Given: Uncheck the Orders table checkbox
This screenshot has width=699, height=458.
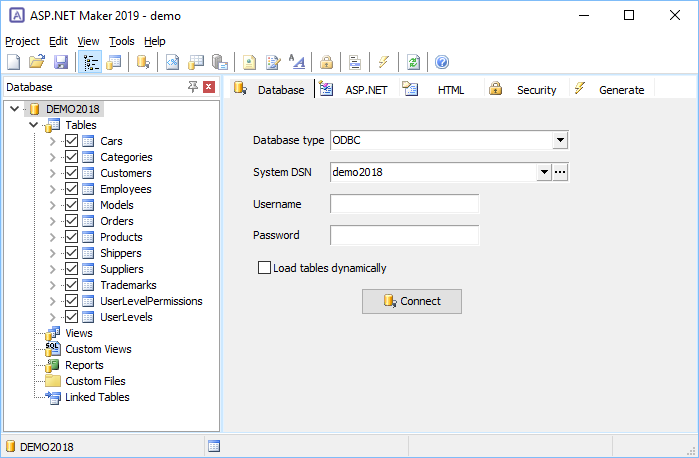Looking at the screenshot, I should click(x=71, y=221).
